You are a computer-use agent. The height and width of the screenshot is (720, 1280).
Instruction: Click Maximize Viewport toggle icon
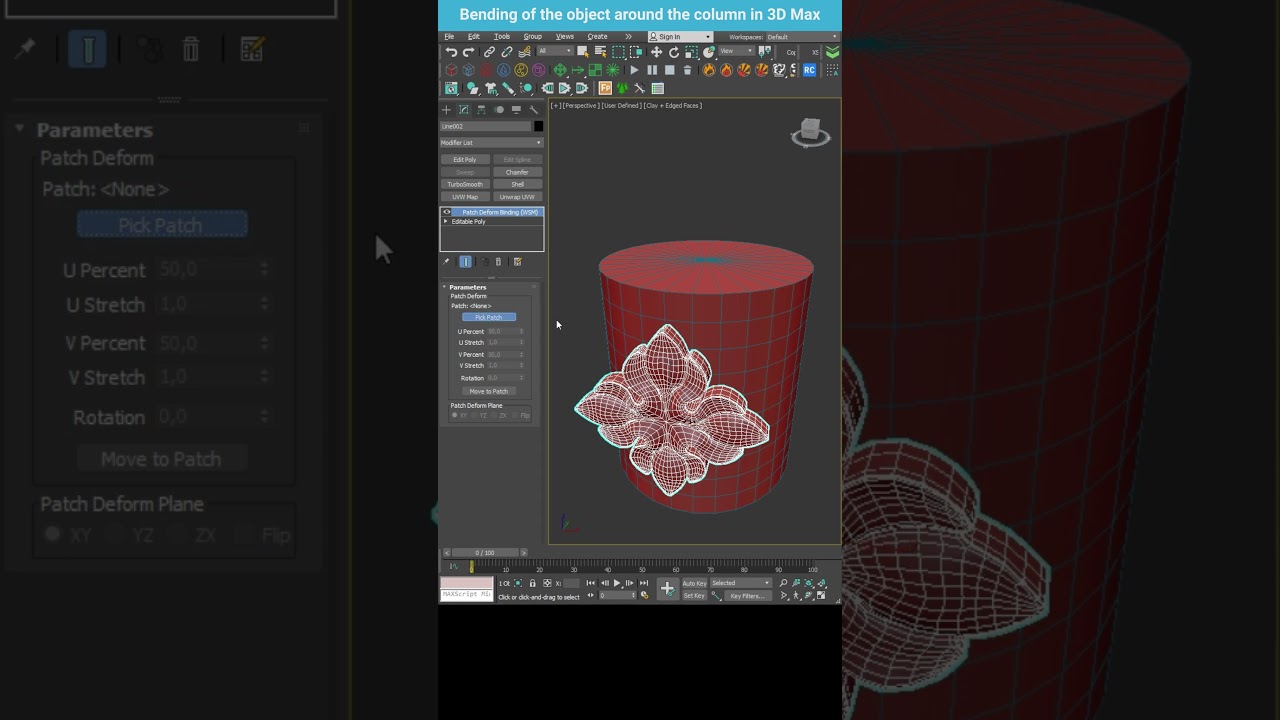tap(821, 596)
